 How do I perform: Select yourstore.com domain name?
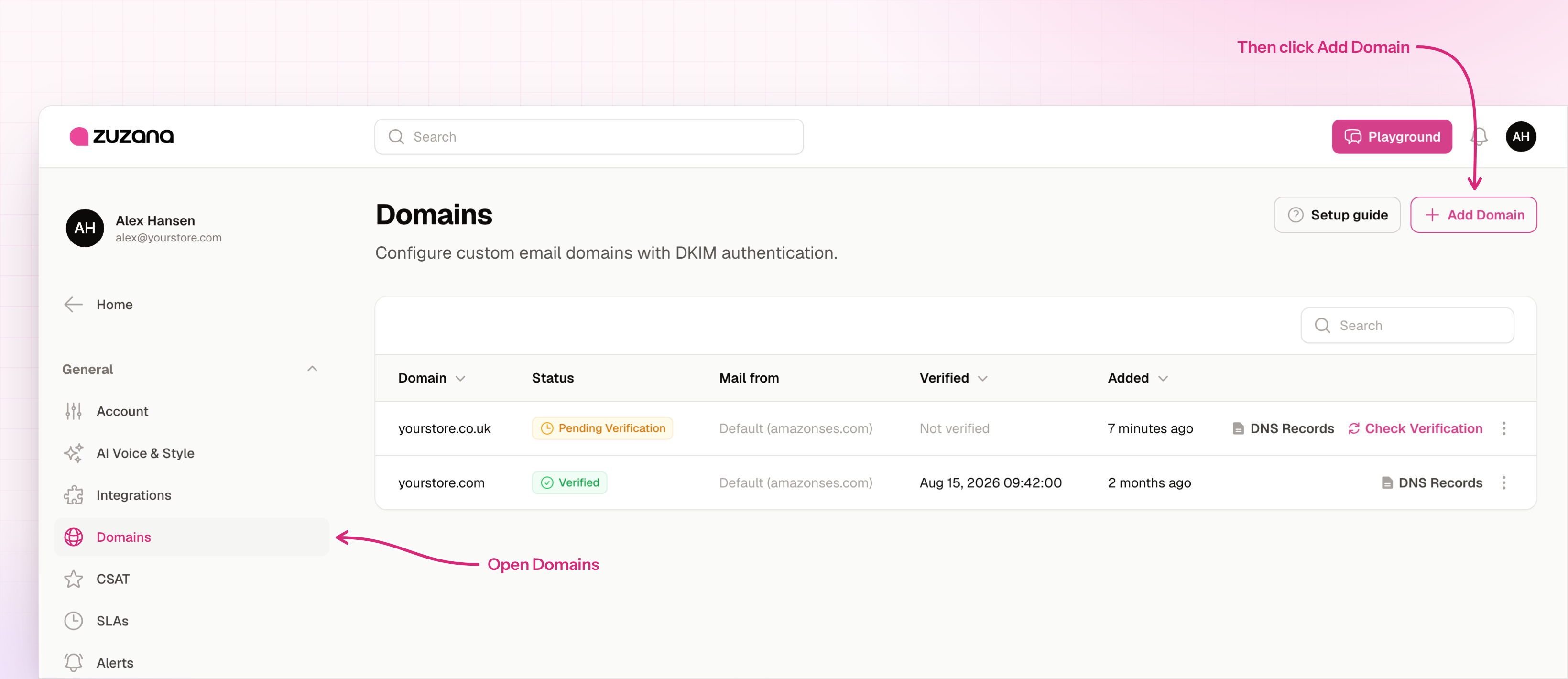441,483
